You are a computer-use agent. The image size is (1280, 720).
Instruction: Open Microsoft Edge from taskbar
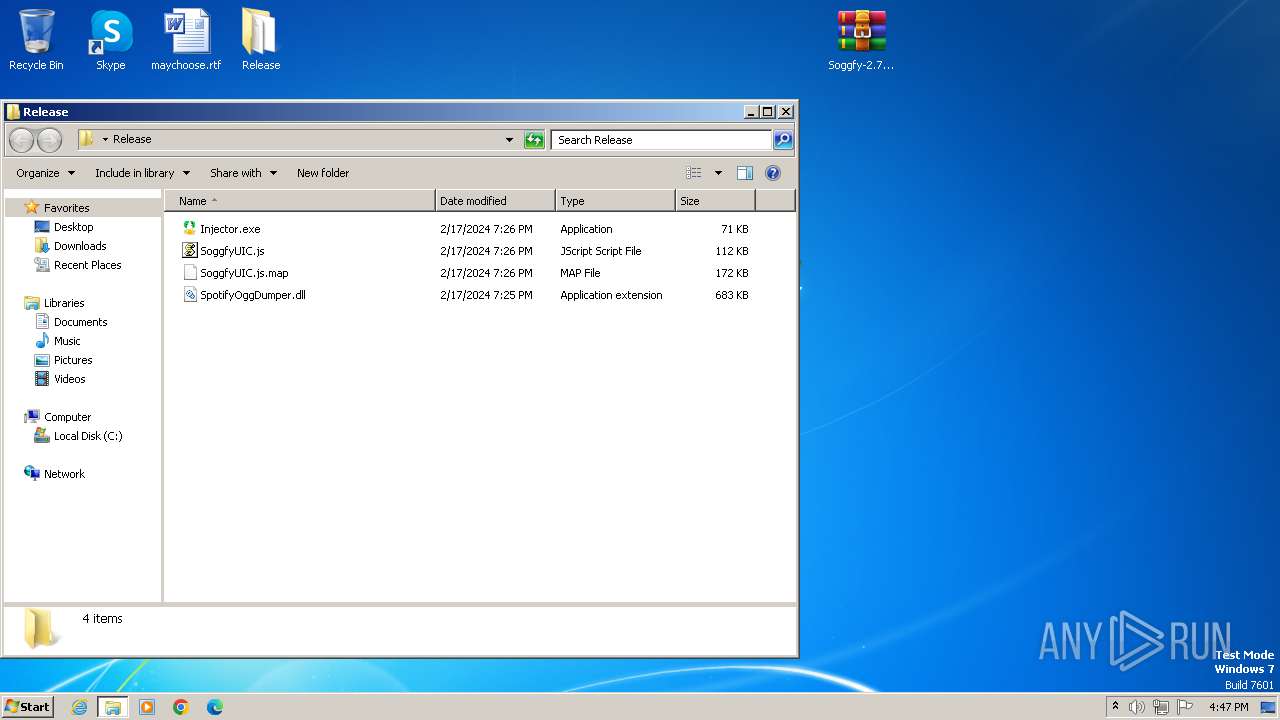(215, 707)
